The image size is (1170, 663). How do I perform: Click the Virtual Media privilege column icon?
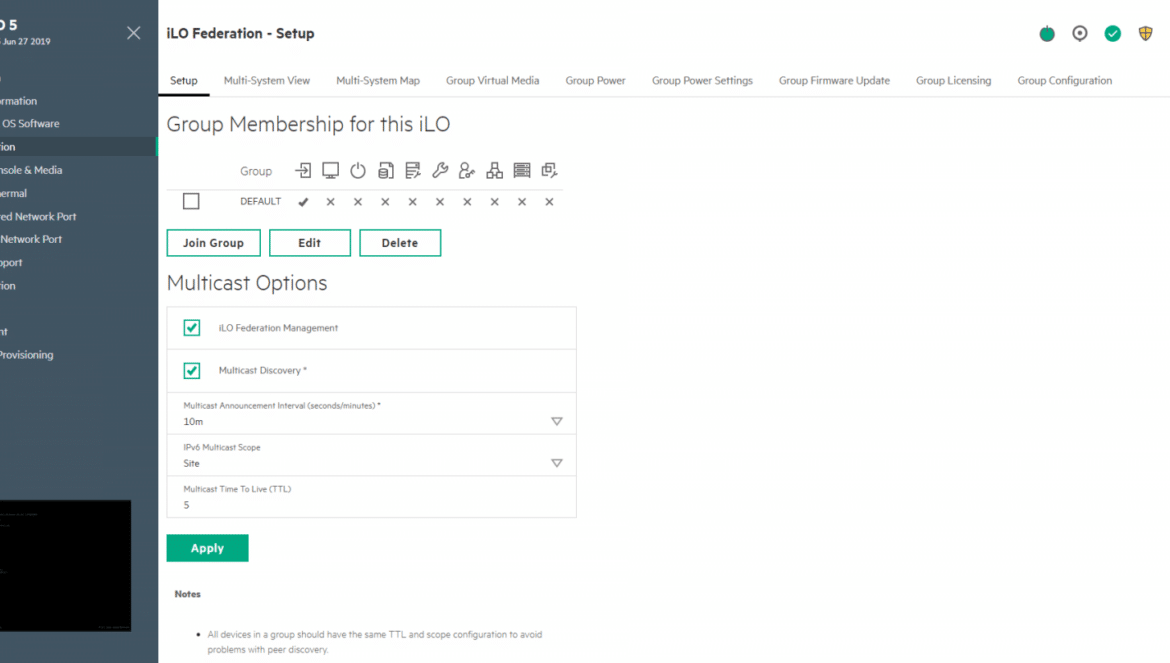point(386,171)
